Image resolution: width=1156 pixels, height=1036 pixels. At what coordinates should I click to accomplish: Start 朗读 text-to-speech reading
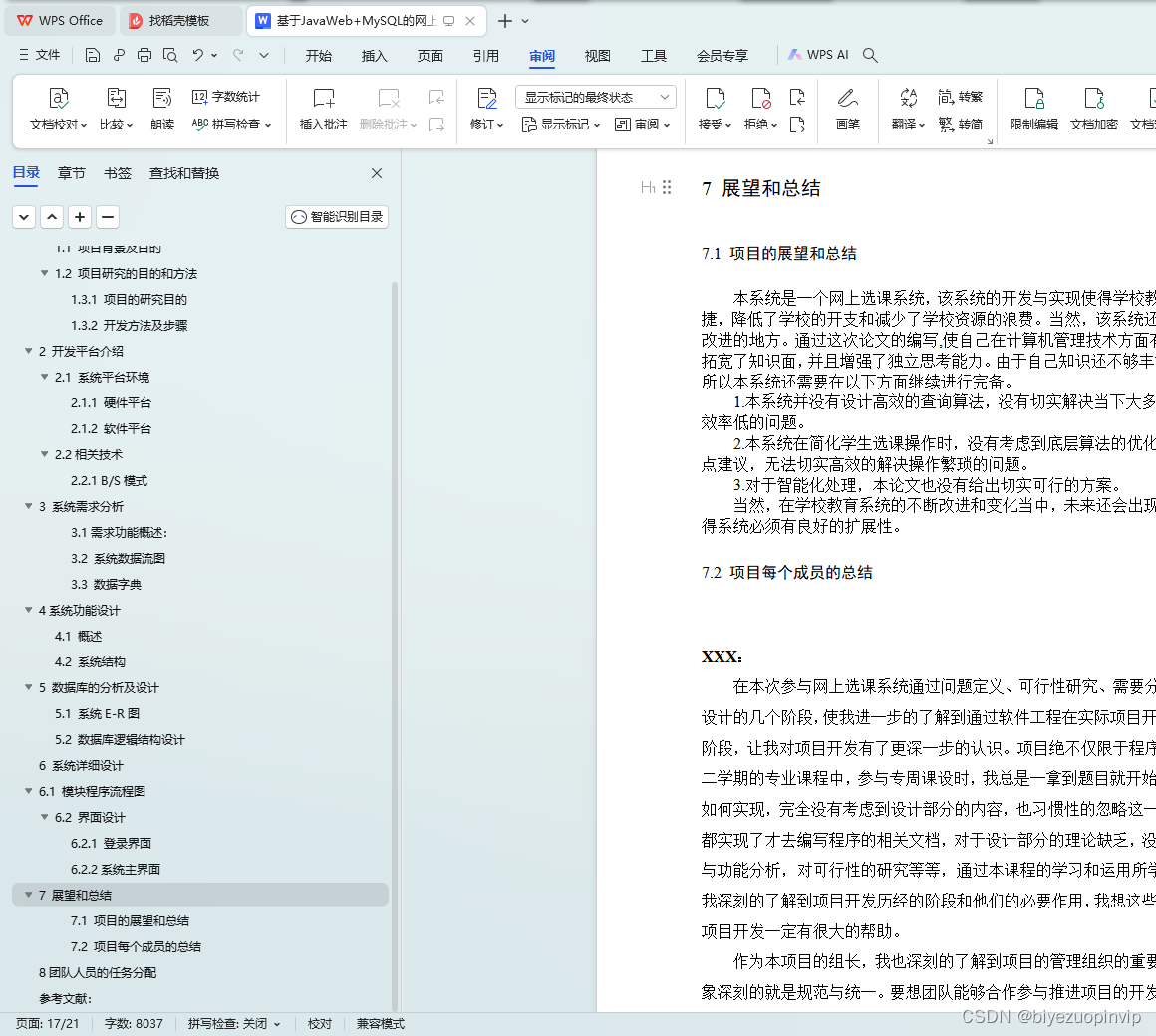tap(162, 110)
